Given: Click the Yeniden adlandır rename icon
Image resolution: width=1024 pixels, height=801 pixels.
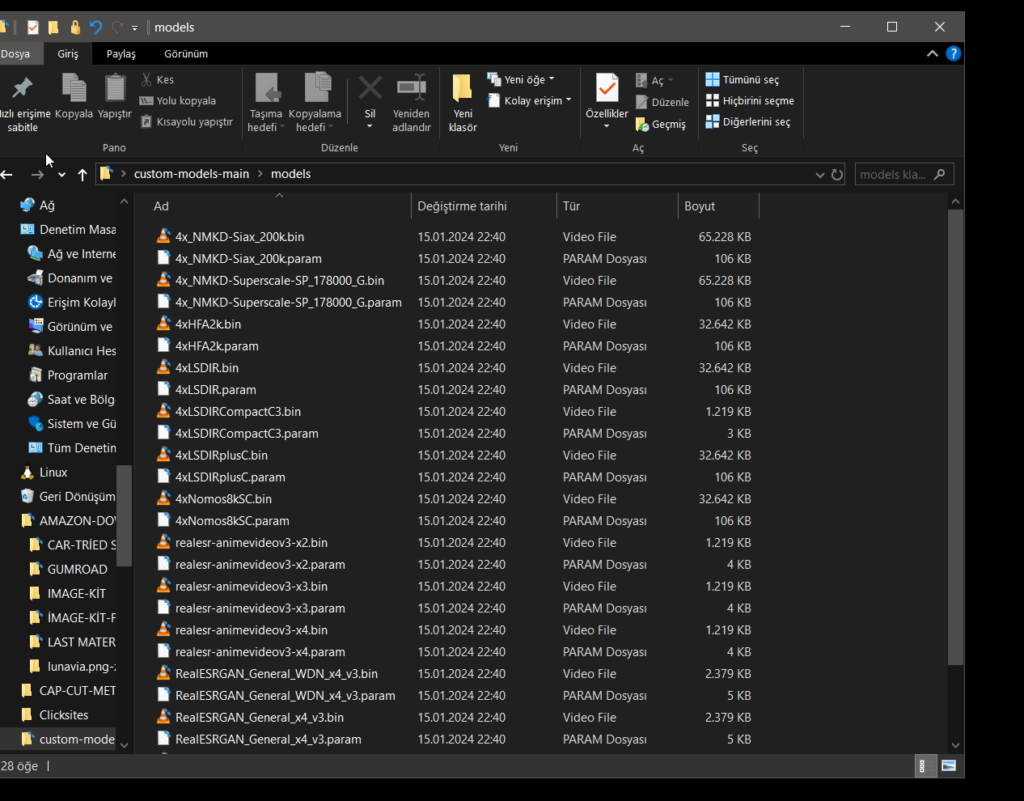Looking at the screenshot, I should tap(411, 87).
